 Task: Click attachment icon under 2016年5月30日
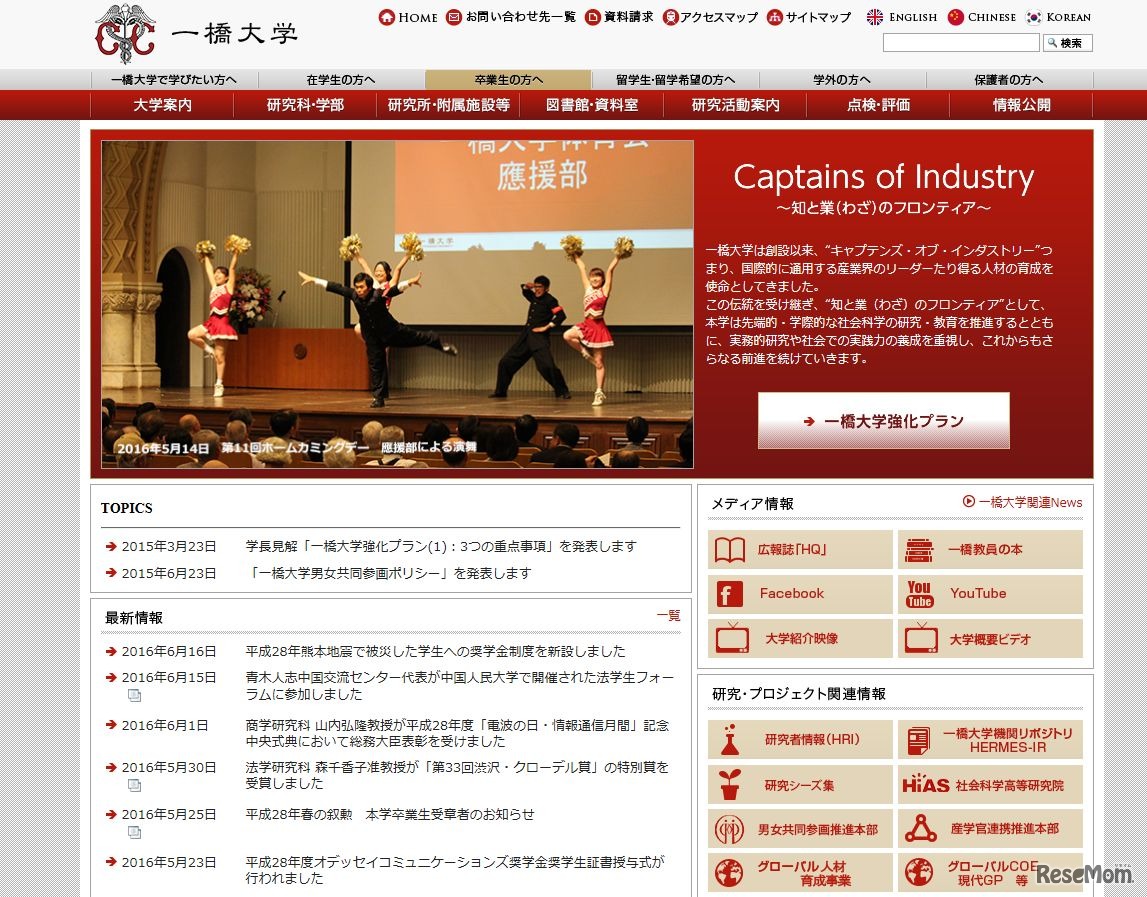tap(134, 785)
